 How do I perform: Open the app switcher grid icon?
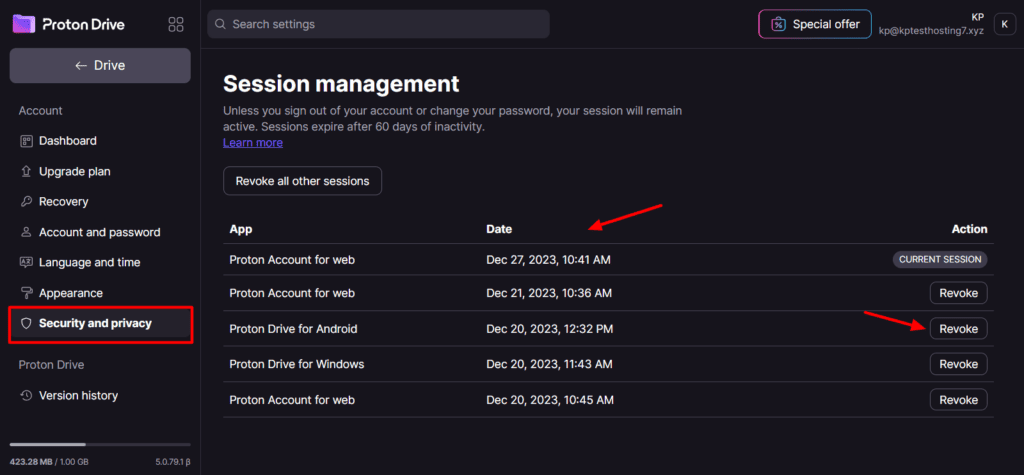pyautogui.click(x=176, y=24)
